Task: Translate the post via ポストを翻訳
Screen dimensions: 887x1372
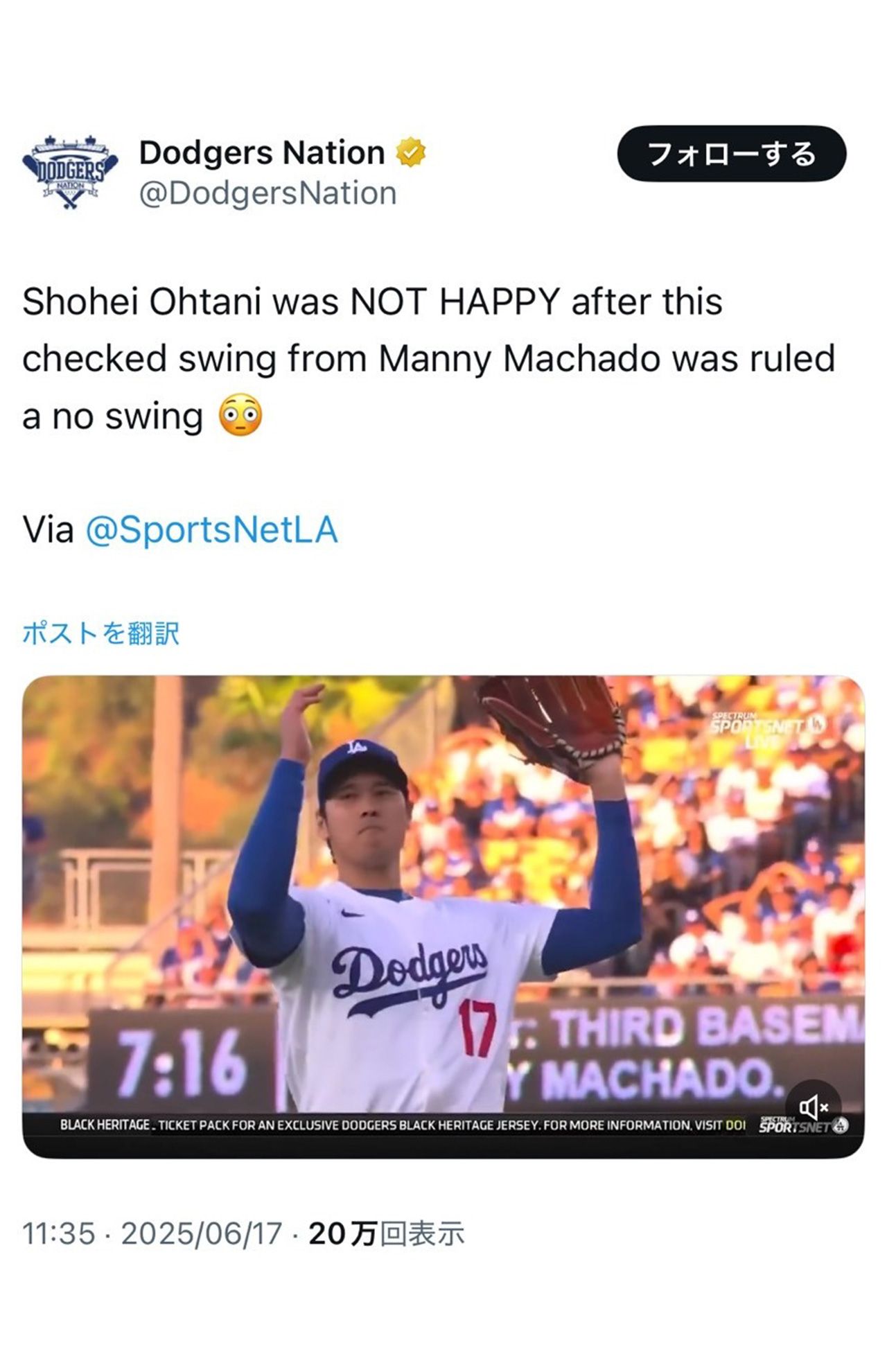Action: 101,633
